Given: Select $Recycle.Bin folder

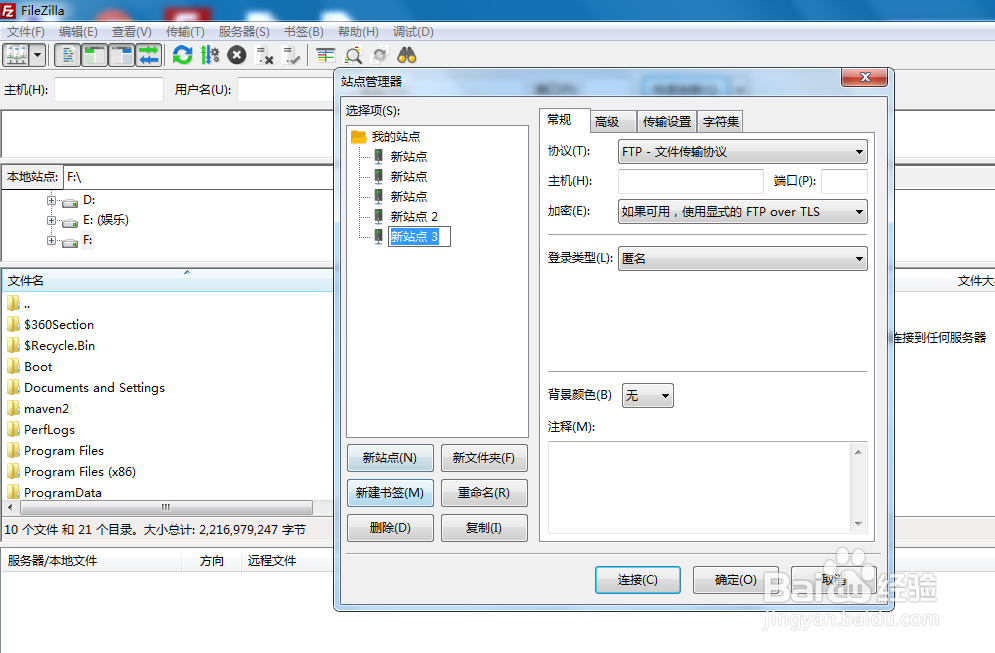Looking at the screenshot, I should [x=60, y=345].
